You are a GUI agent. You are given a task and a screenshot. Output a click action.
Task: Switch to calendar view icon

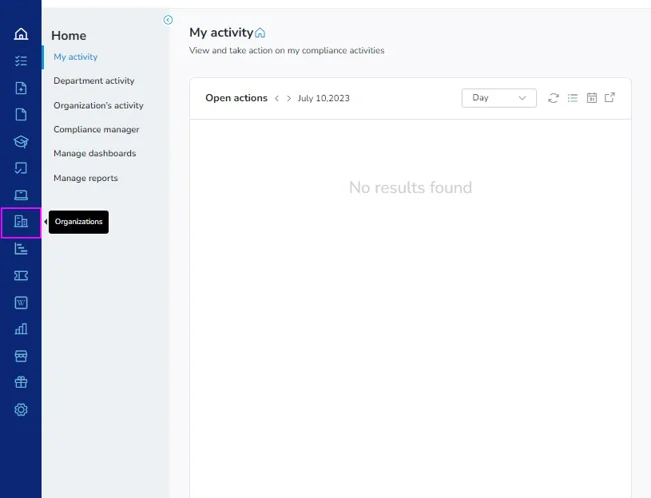click(592, 98)
